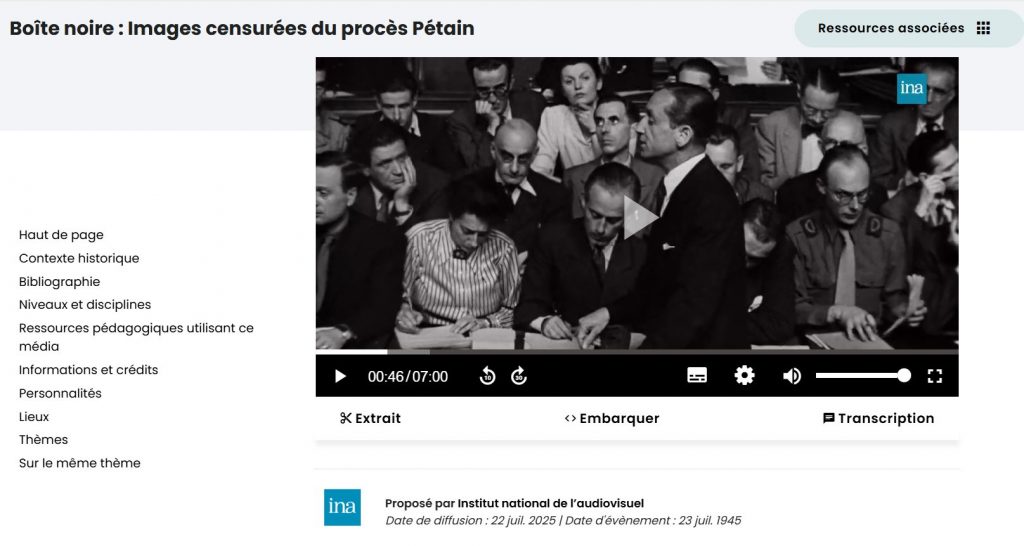Seek on the video progress bar
Image resolution: width=1024 pixels, height=546 pixels.
(637, 352)
